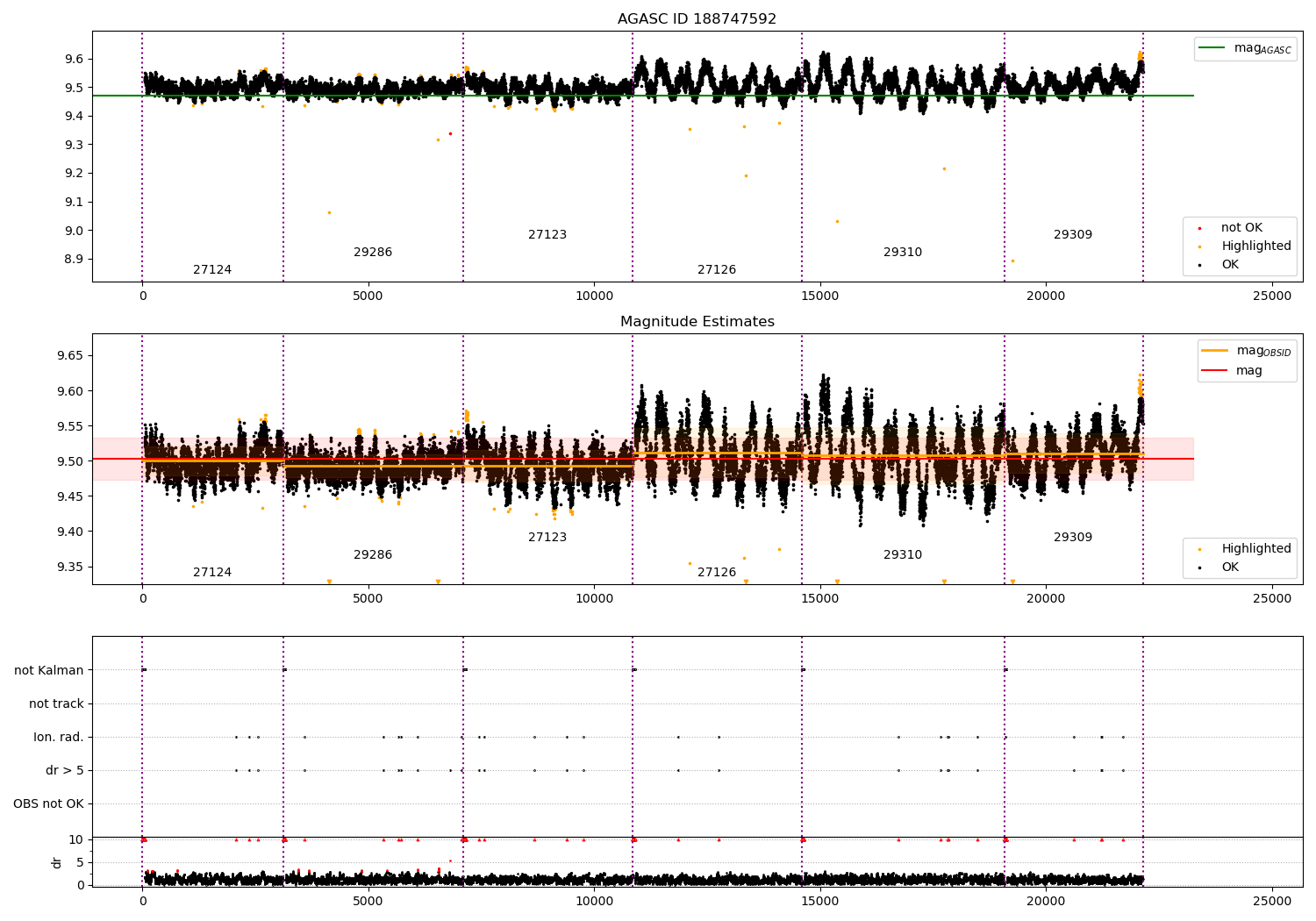Click the 5000 tick under Magnitude Estimates plot

368,598
